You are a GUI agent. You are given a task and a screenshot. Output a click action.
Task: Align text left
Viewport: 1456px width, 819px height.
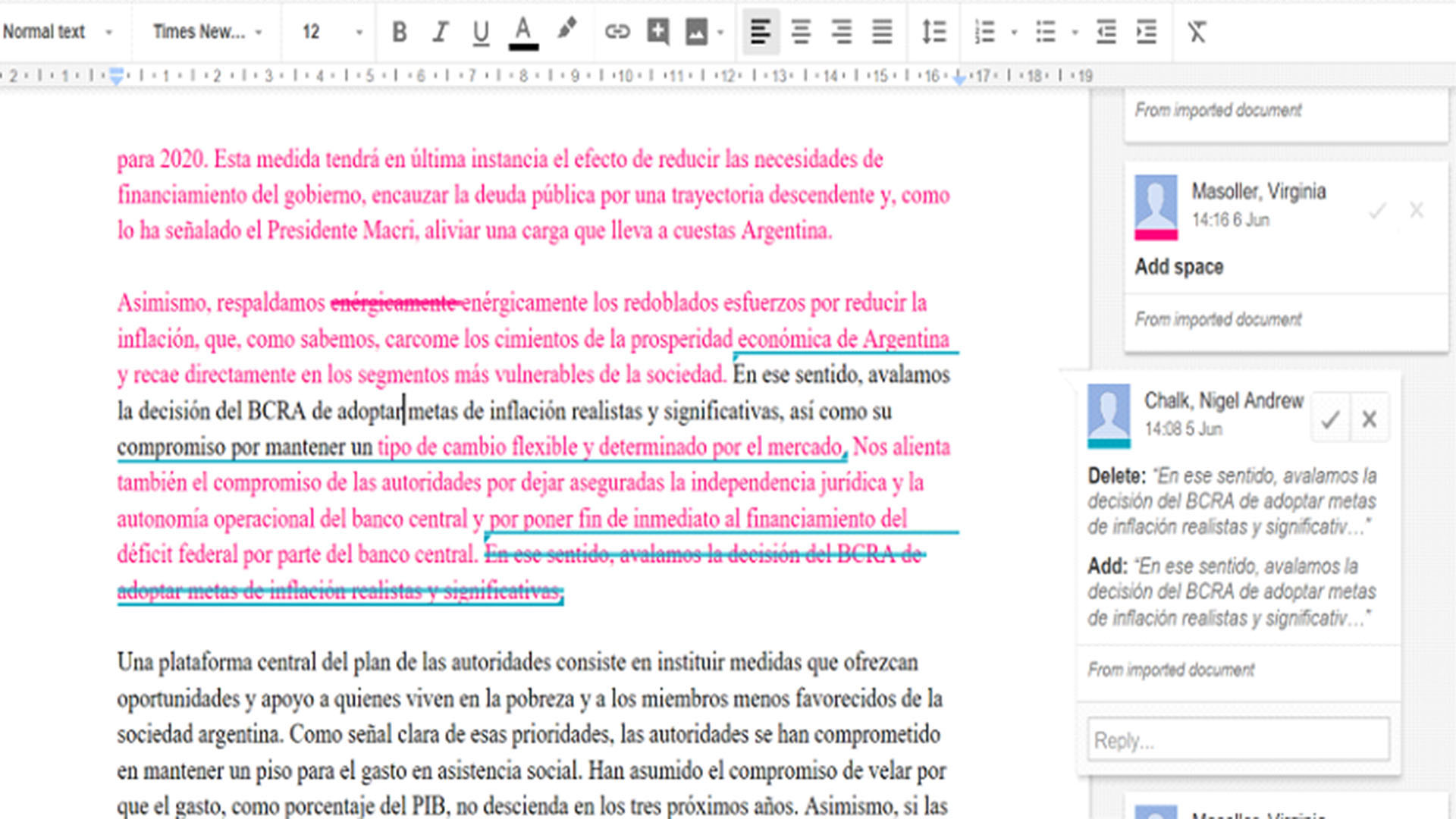(x=761, y=32)
